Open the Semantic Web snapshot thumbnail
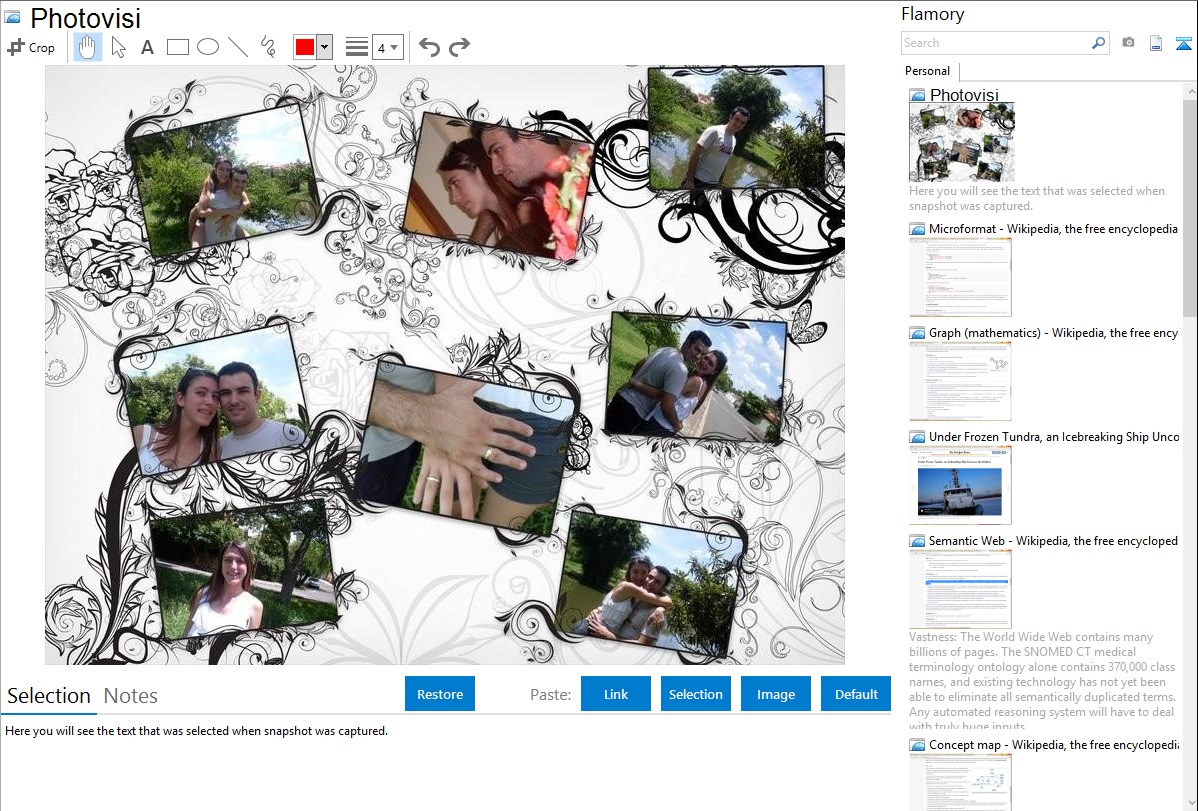This screenshot has width=1198, height=811. (x=960, y=589)
